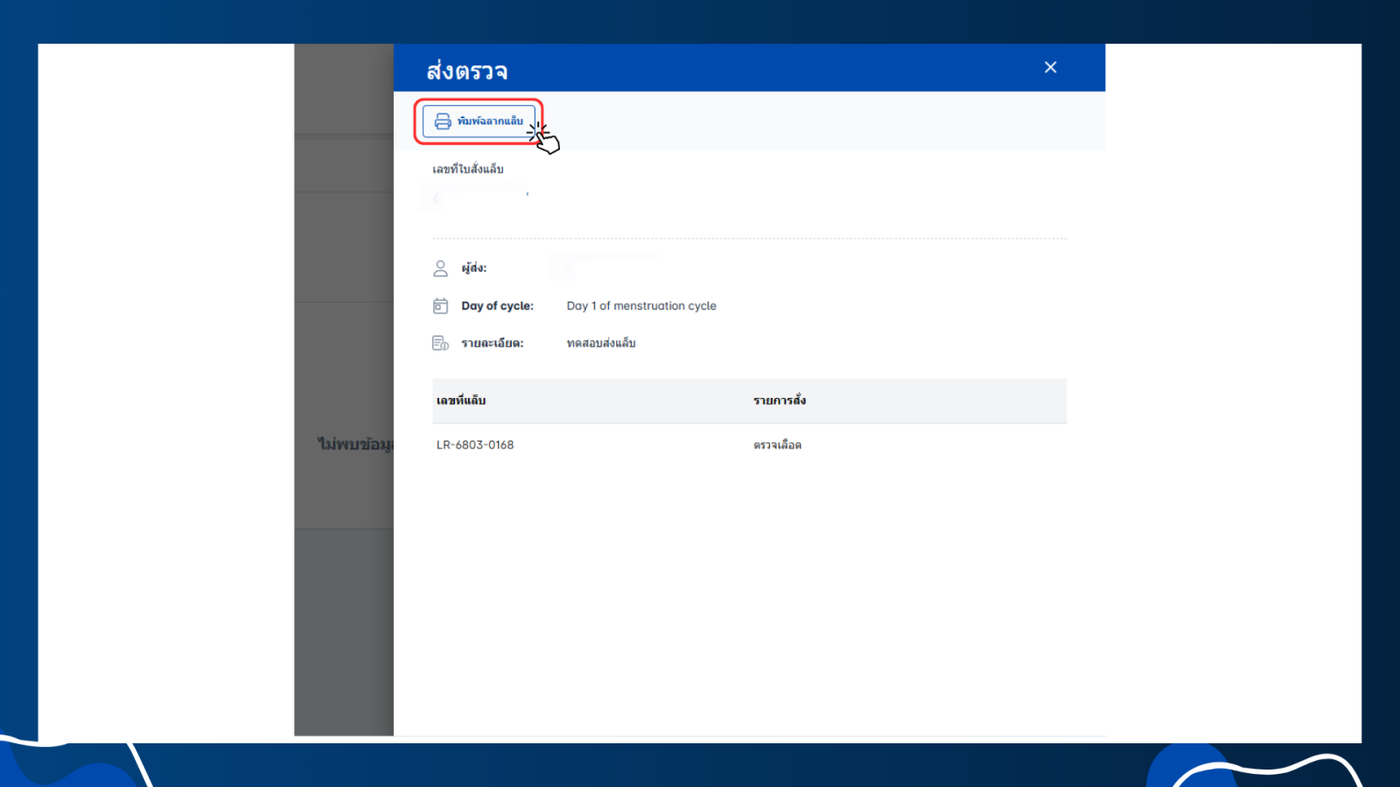The height and width of the screenshot is (787, 1400).
Task: Click the document info icon beside รายละเอียด
Action: [440, 343]
